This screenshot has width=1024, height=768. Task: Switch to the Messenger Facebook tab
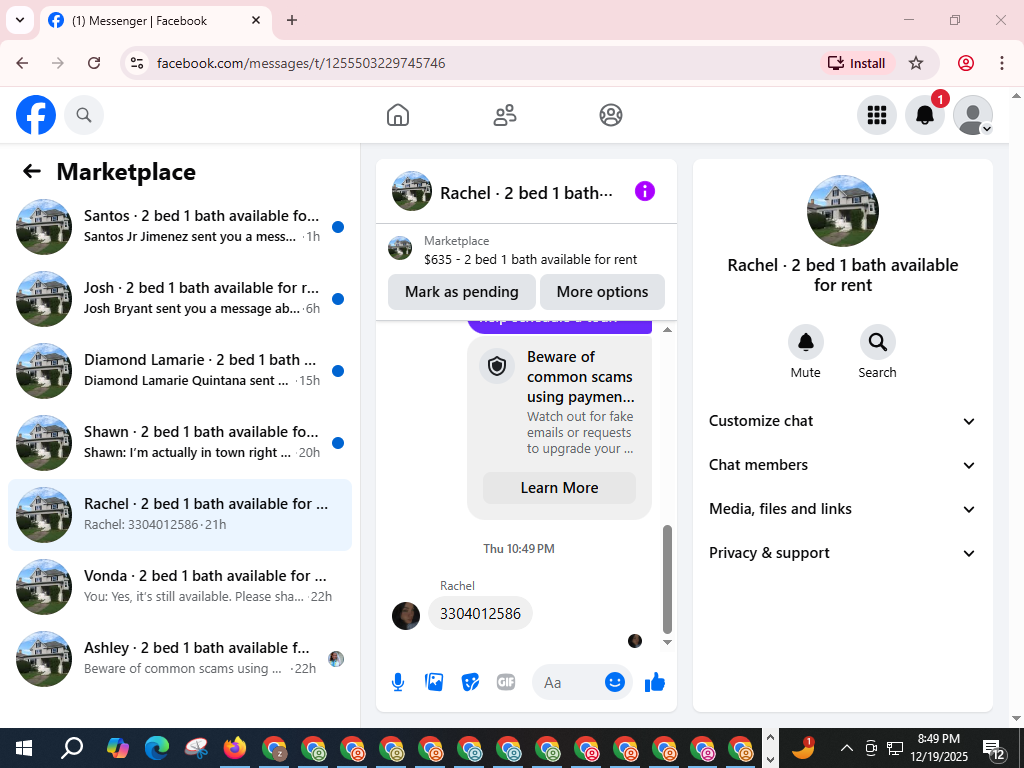(156, 20)
